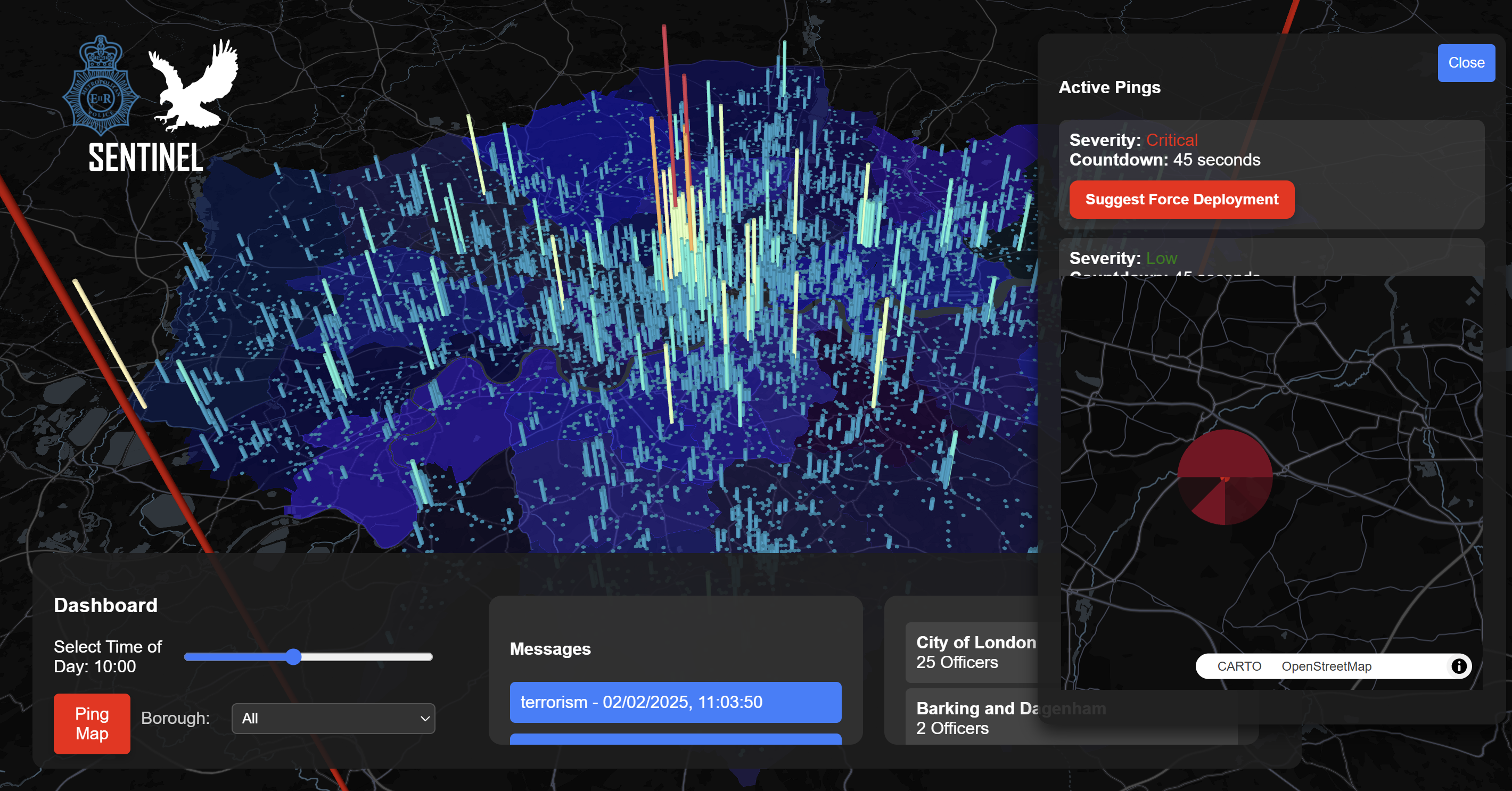
Task: Click the red ping circle on minimap
Action: coord(1225,476)
